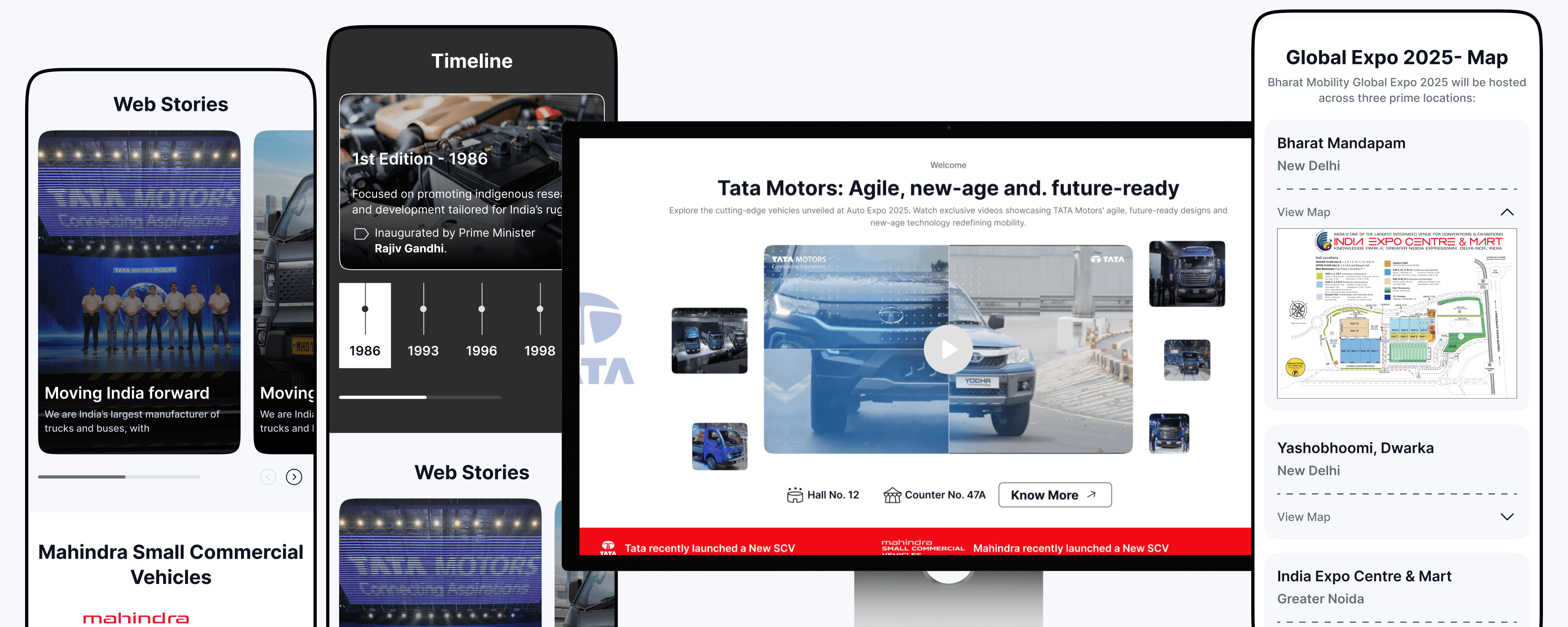Screen dimensions: 1568x627
Task: Open Moving India forward story card
Action: 139,292
